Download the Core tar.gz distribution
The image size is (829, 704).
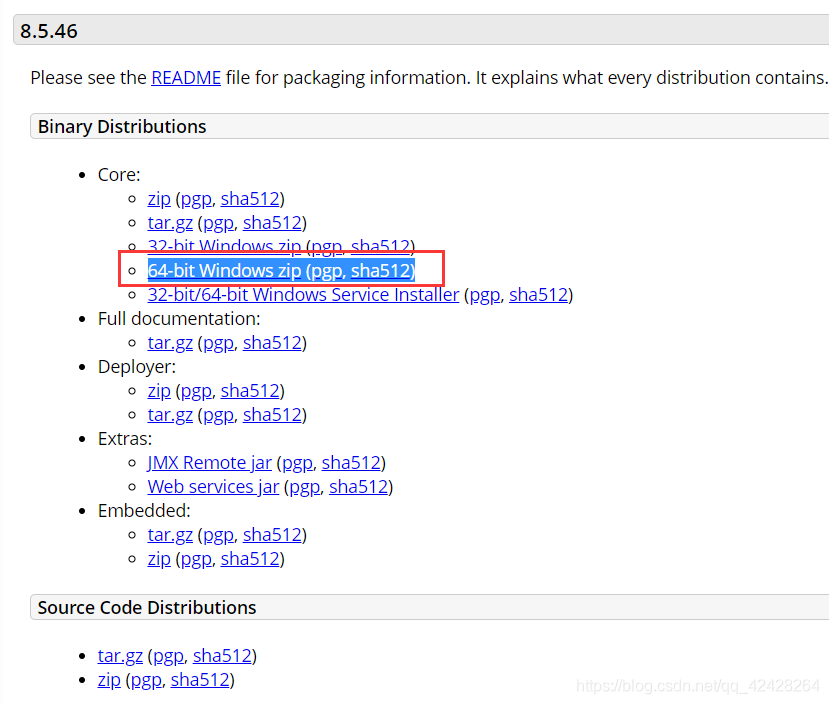[170, 223]
